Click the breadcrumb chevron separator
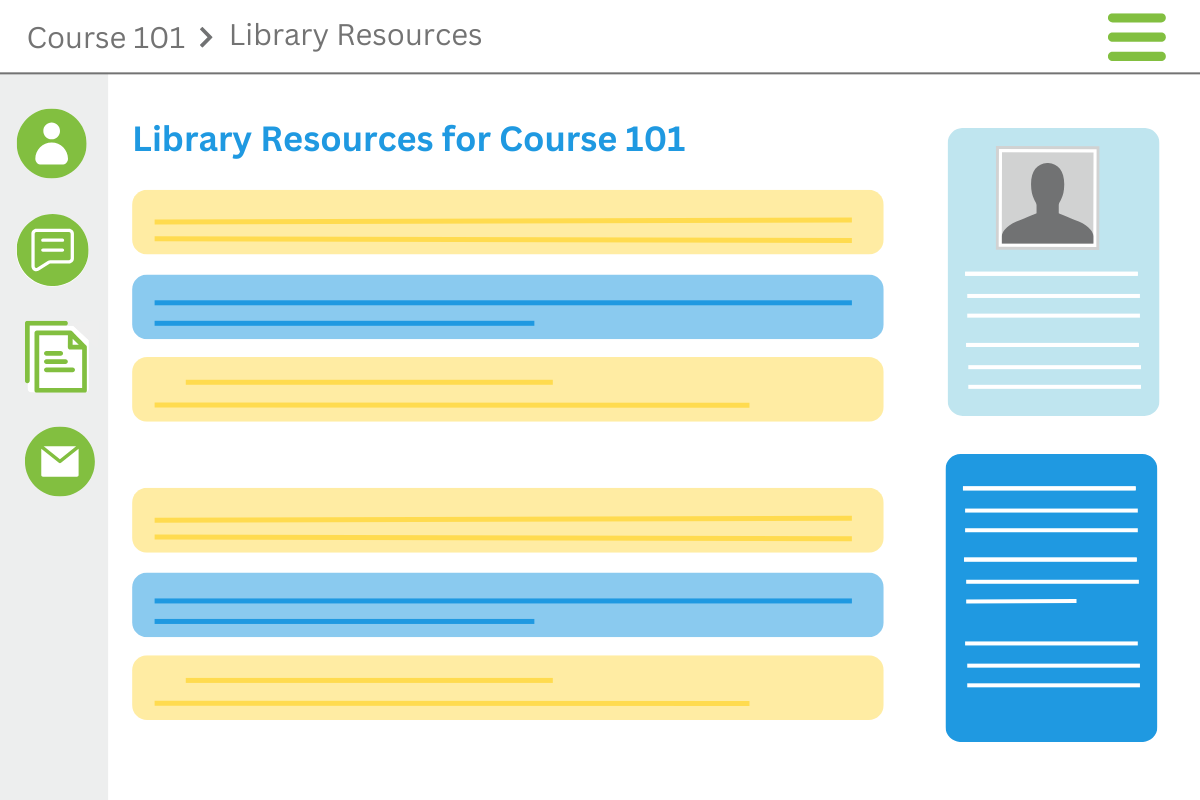 click(x=206, y=38)
